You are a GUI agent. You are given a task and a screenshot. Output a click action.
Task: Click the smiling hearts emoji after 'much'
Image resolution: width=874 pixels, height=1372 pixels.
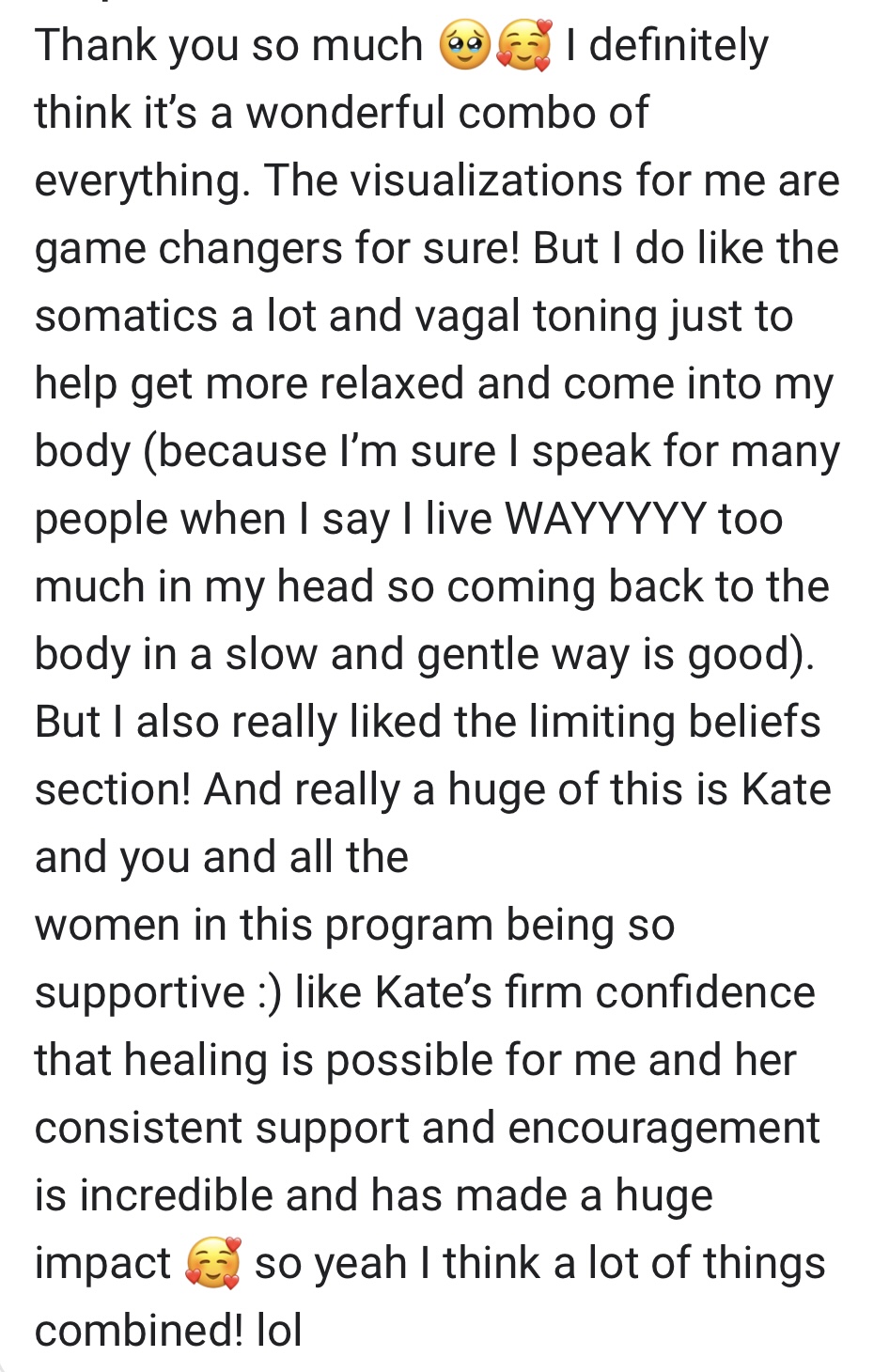[x=523, y=46]
